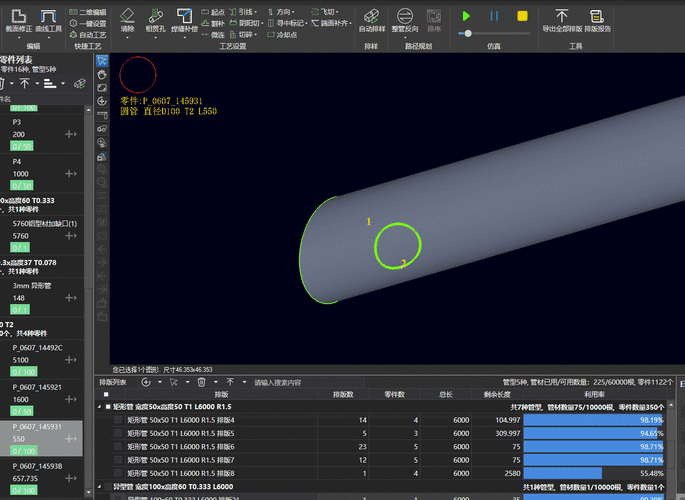The width and height of the screenshot is (685, 500).
Task: Select the 焊缝补偿 weld compensation tool
Action: click(184, 16)
